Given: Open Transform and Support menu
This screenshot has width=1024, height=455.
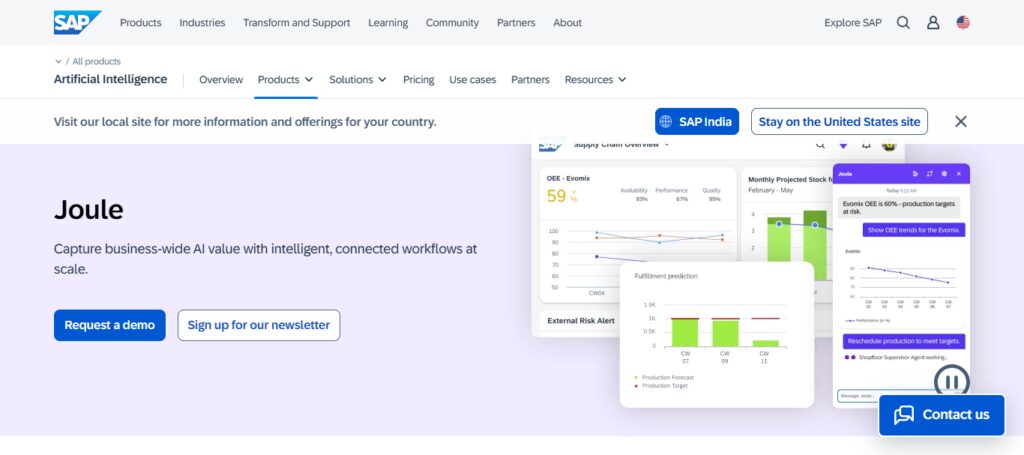Looking at the screenshot, I should pyautogui.click(x=296, y=23).
